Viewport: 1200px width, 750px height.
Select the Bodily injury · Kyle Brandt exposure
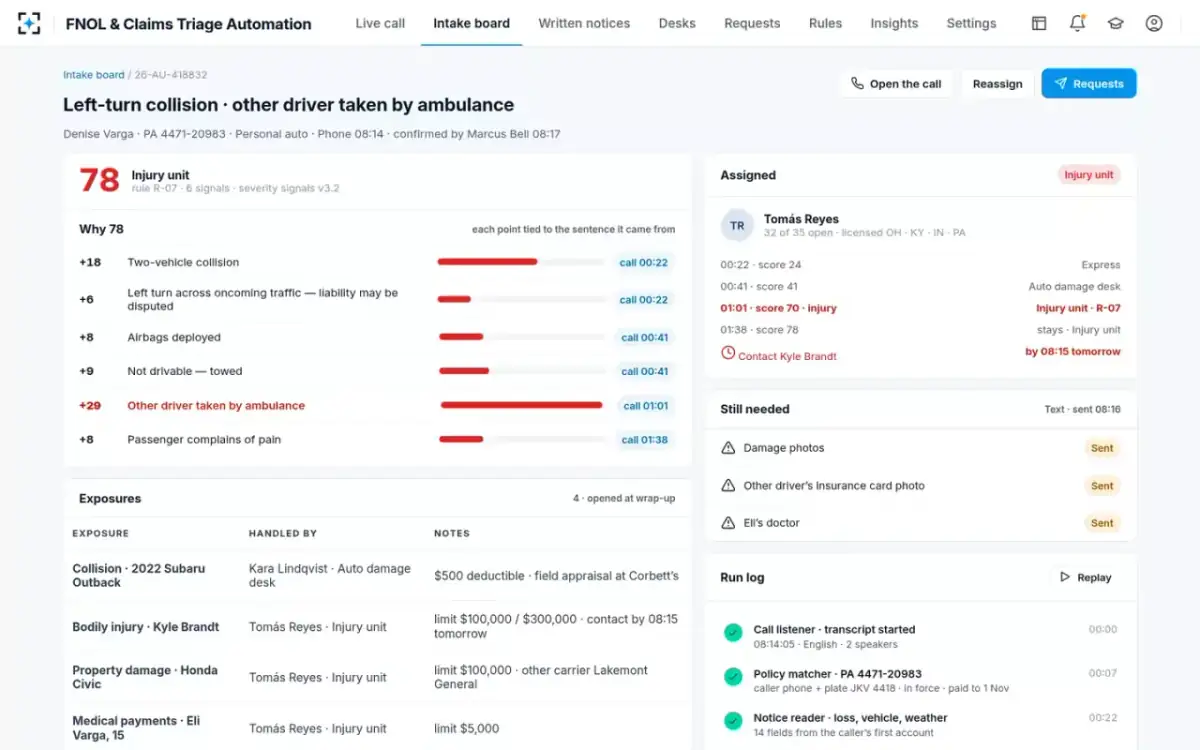click(146, 627)
